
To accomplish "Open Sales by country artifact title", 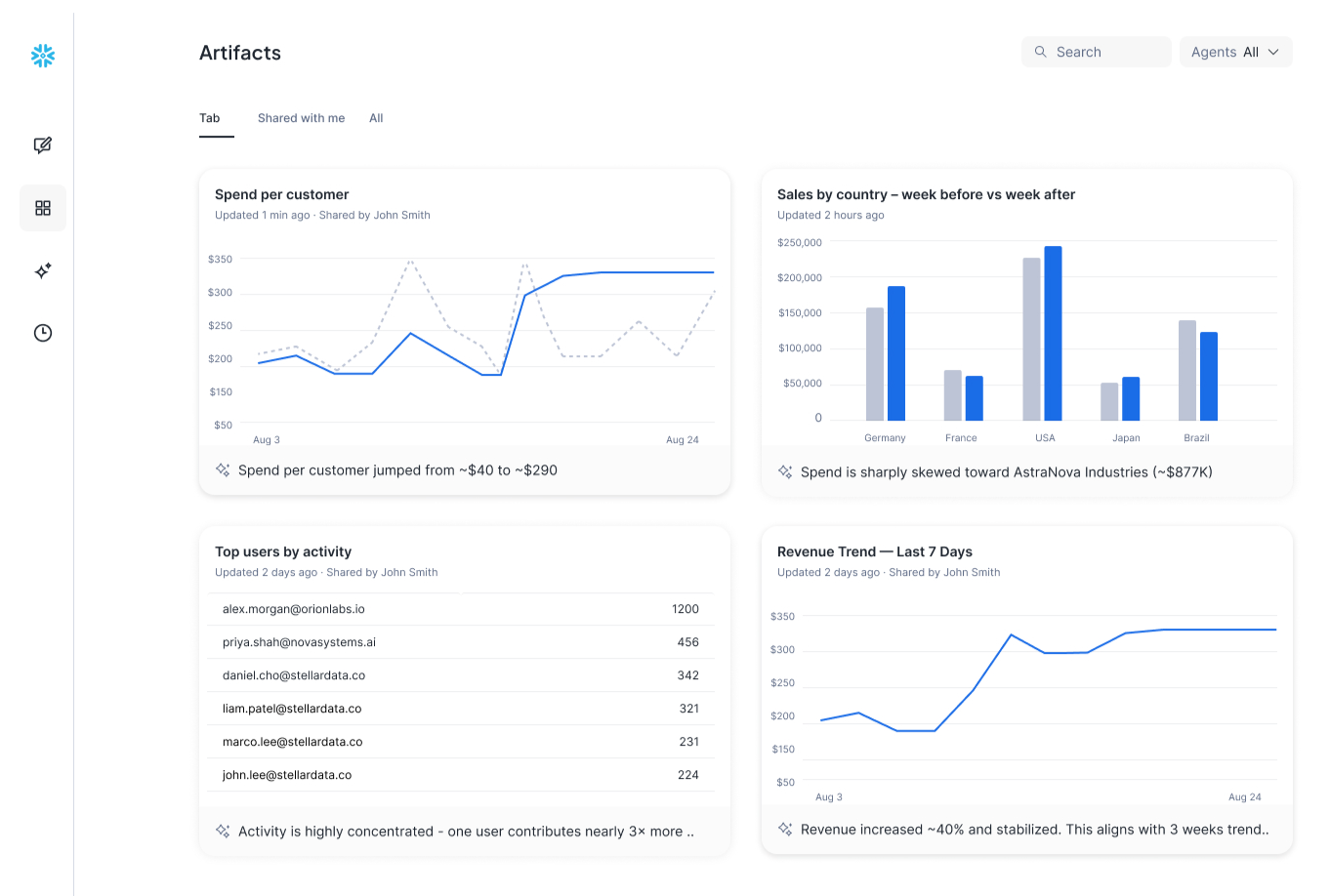I will 925,194.
